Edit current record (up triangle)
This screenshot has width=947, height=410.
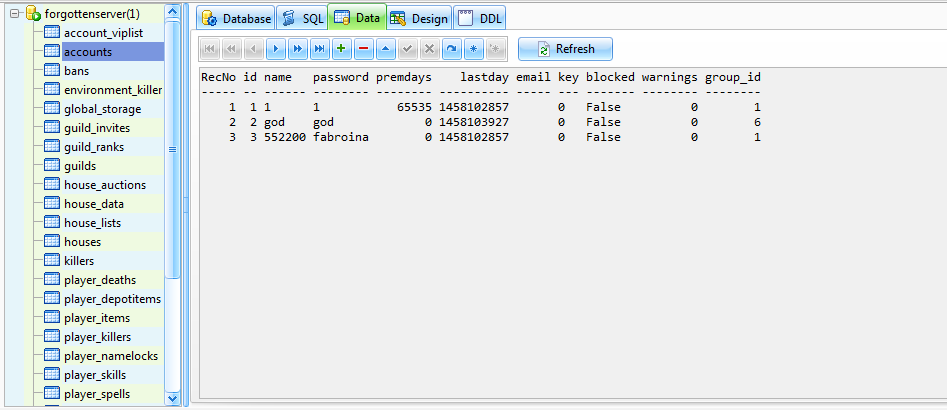tap(385, 49)
